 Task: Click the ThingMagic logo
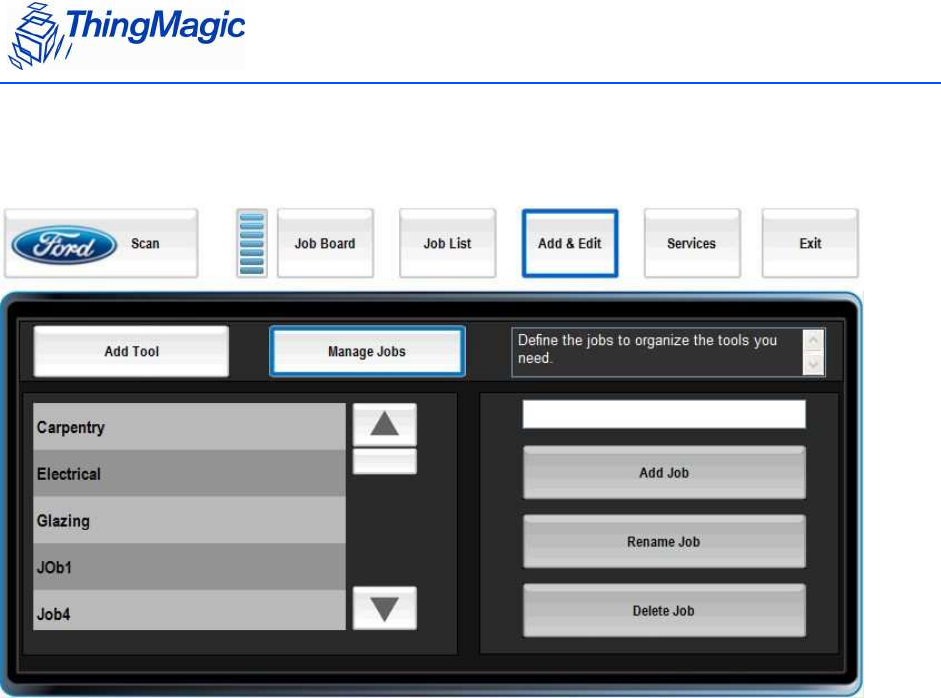pos(126,35)
